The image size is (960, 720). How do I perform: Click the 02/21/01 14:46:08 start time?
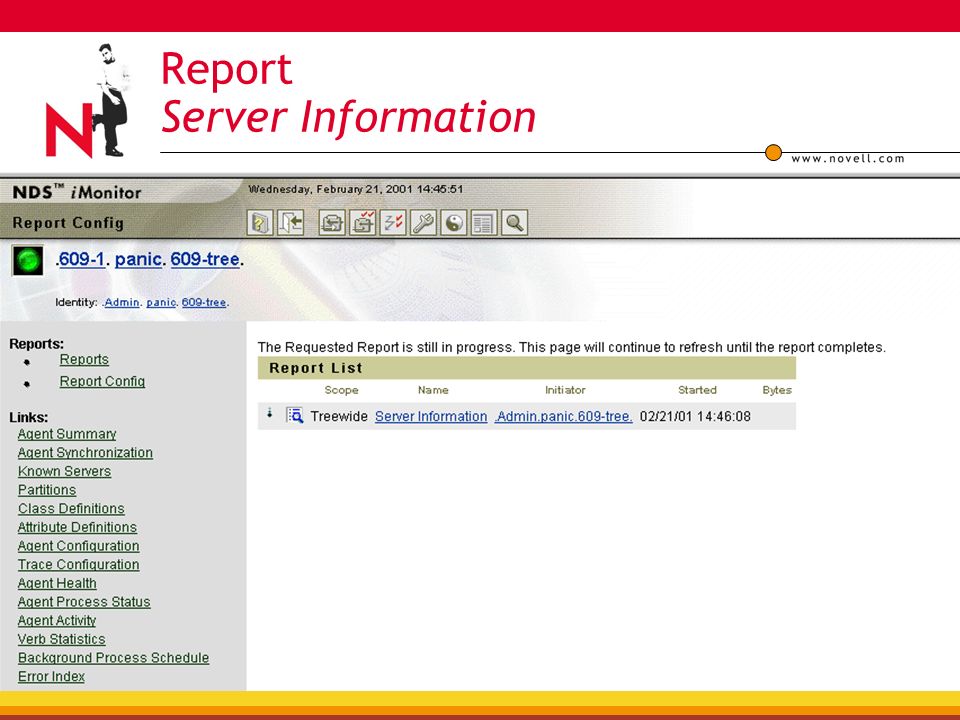pos(695,416)
